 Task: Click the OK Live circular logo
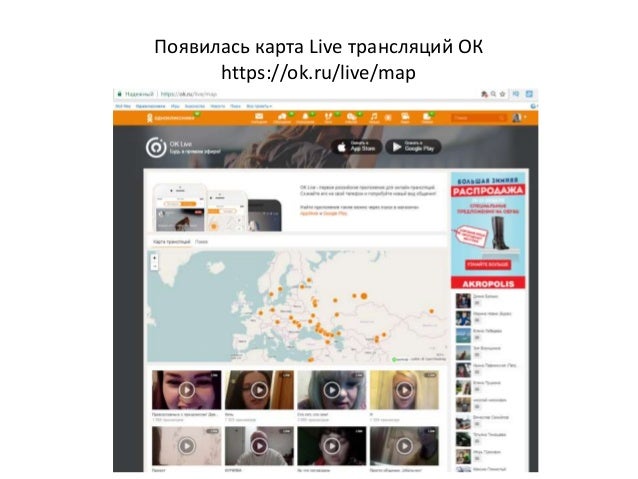pyautogui.click(x=156, y=147)
